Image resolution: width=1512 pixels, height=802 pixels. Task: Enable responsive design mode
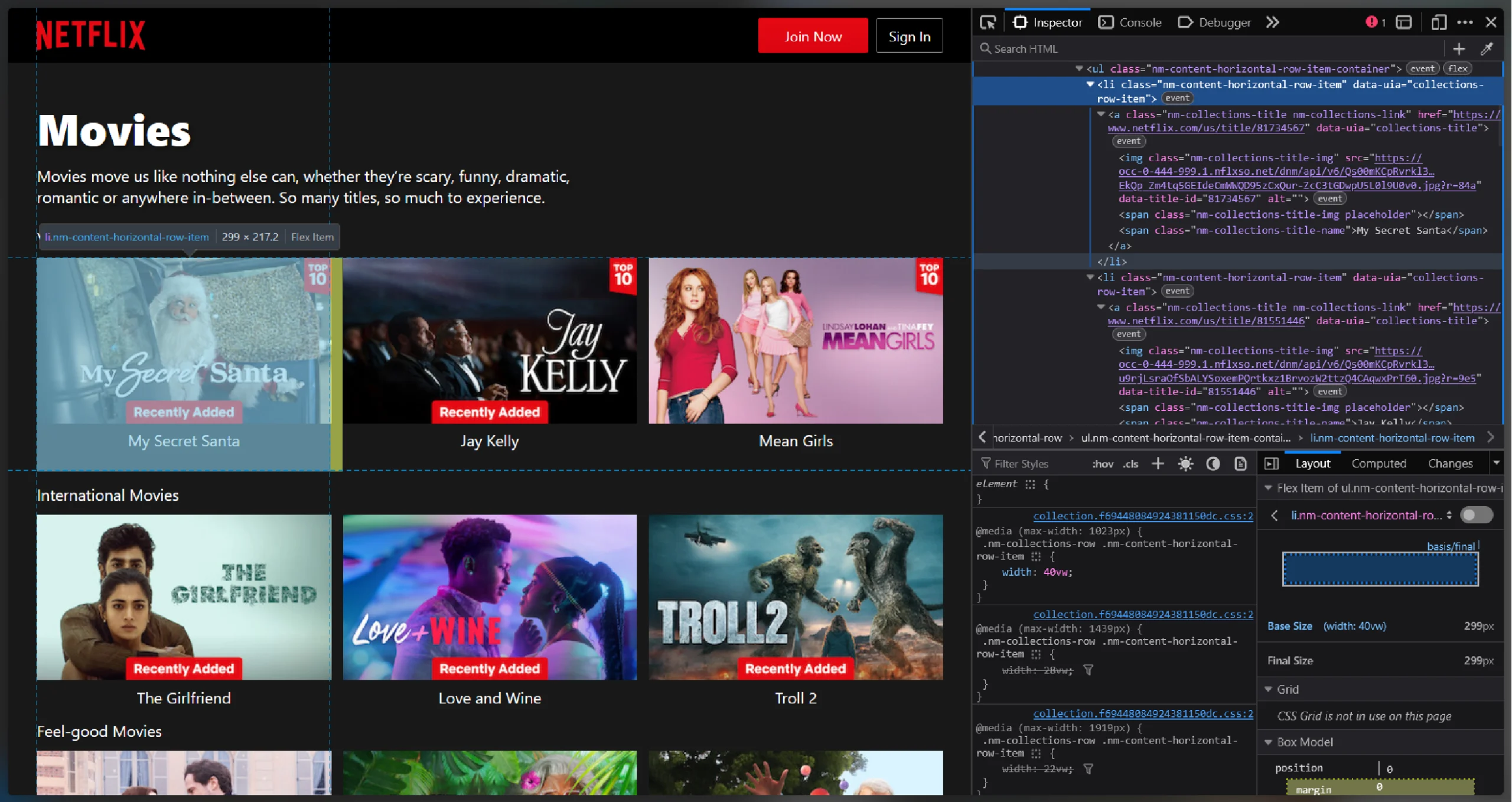[1438, 22]
